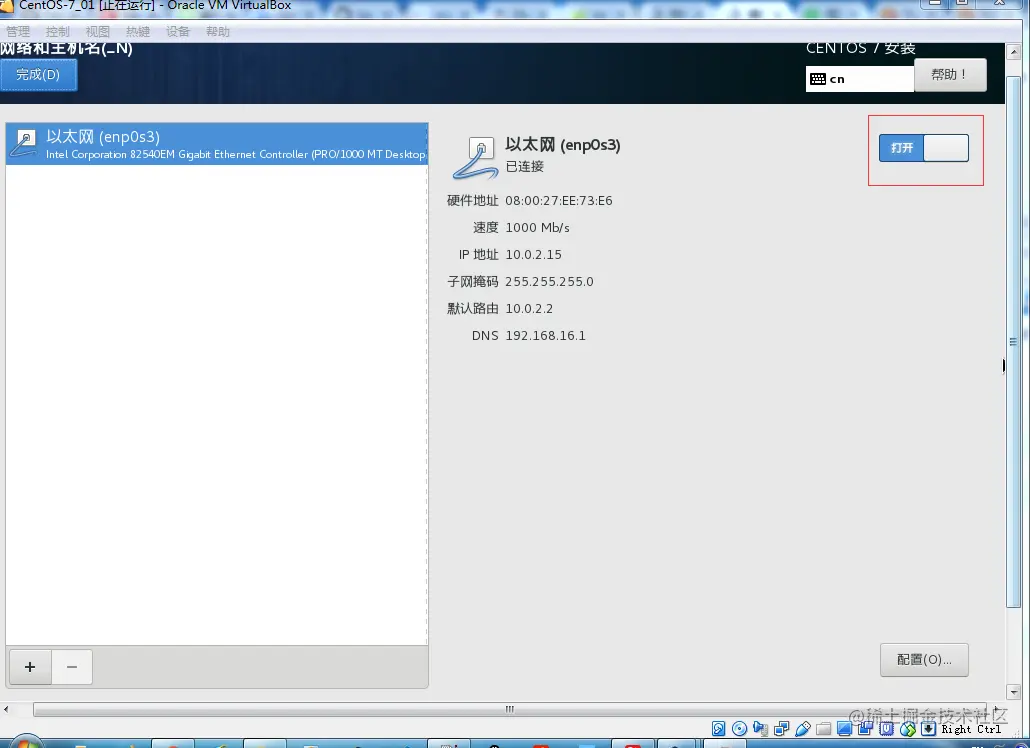Click the '已连接' connection status text
The width and height of the screenshot is (1030, 748).
point(525,167)
